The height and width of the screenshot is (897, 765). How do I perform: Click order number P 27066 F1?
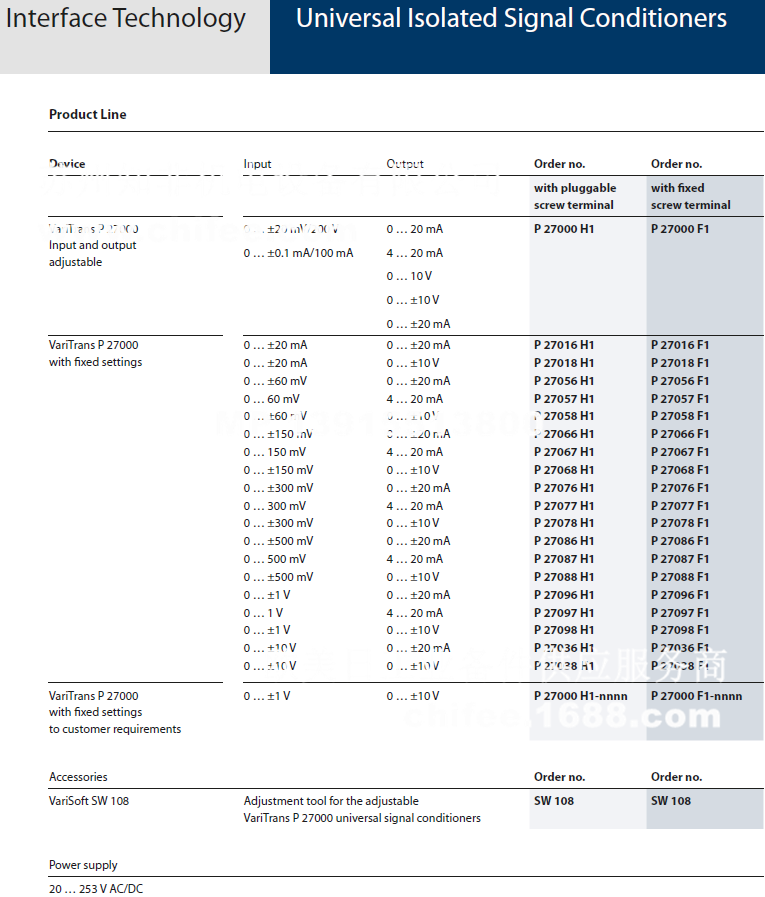680,434
